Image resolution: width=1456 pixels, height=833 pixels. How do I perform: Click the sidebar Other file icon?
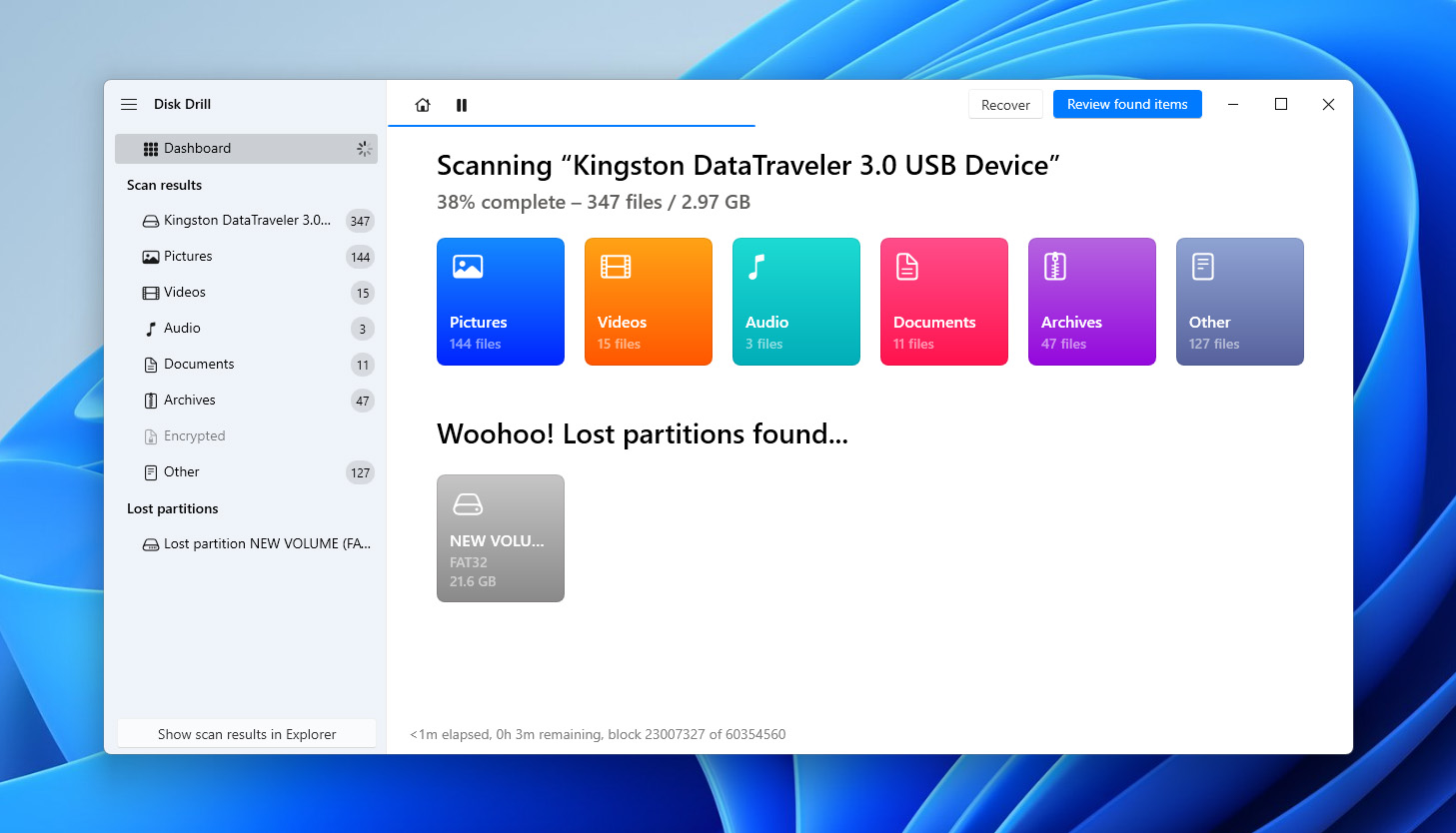151,472
